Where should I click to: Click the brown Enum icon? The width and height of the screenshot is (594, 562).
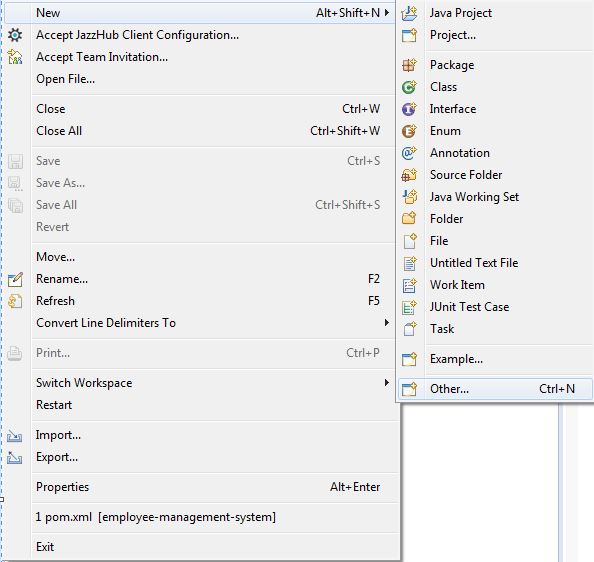click(x=409, y=131)
